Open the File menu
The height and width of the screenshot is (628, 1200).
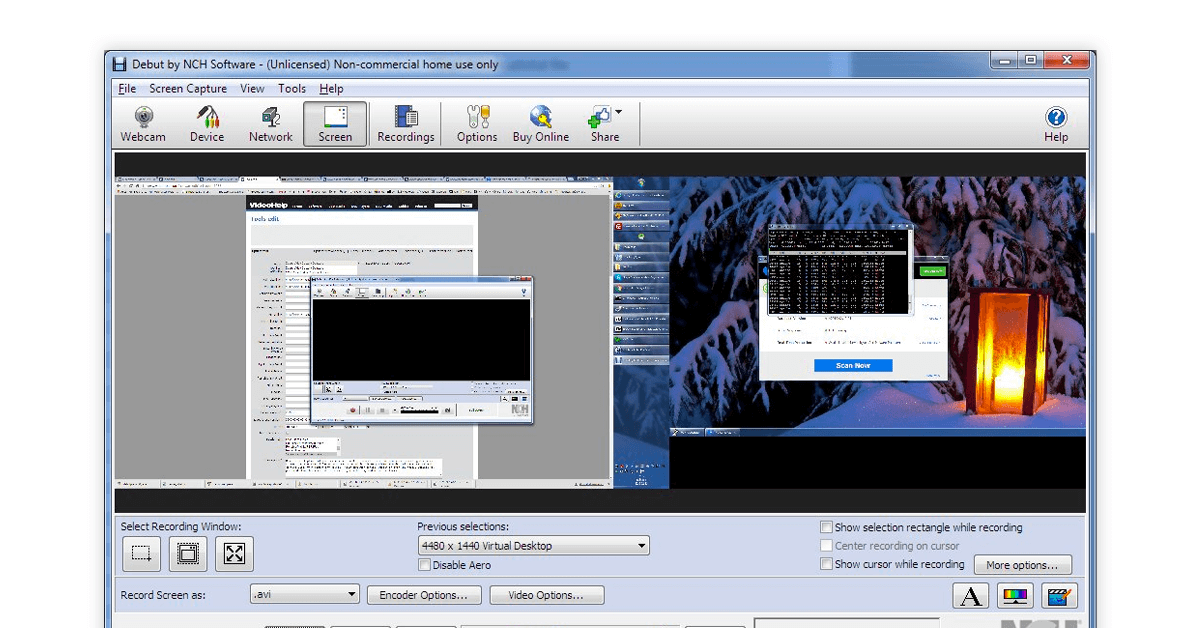point(127,89)
